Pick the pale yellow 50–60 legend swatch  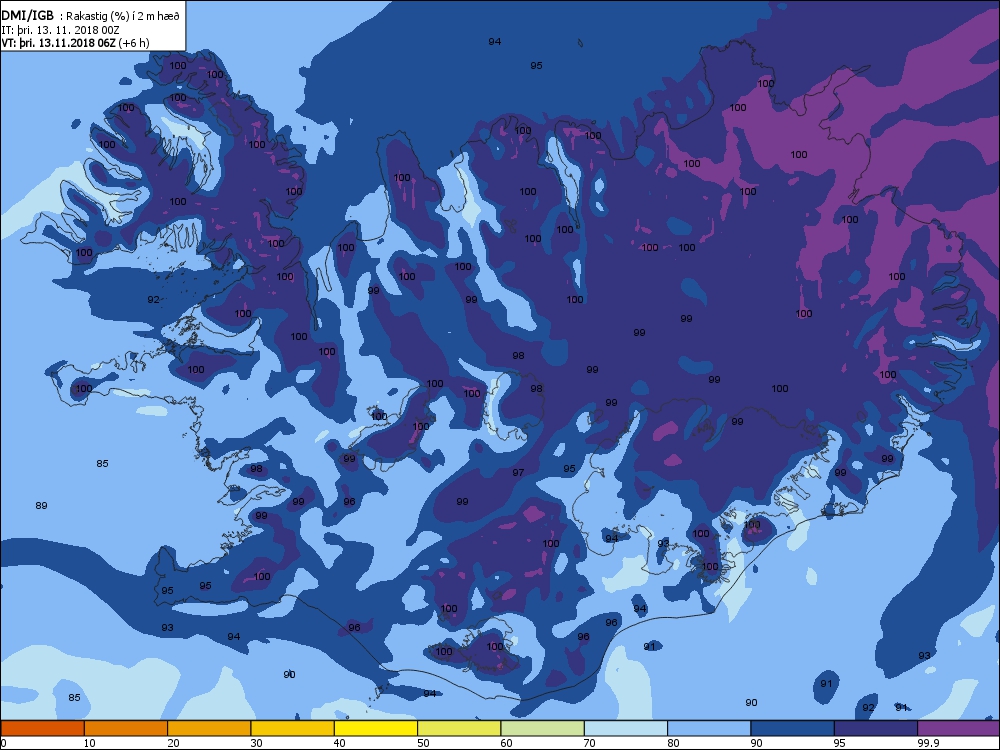tap(459, 728)
